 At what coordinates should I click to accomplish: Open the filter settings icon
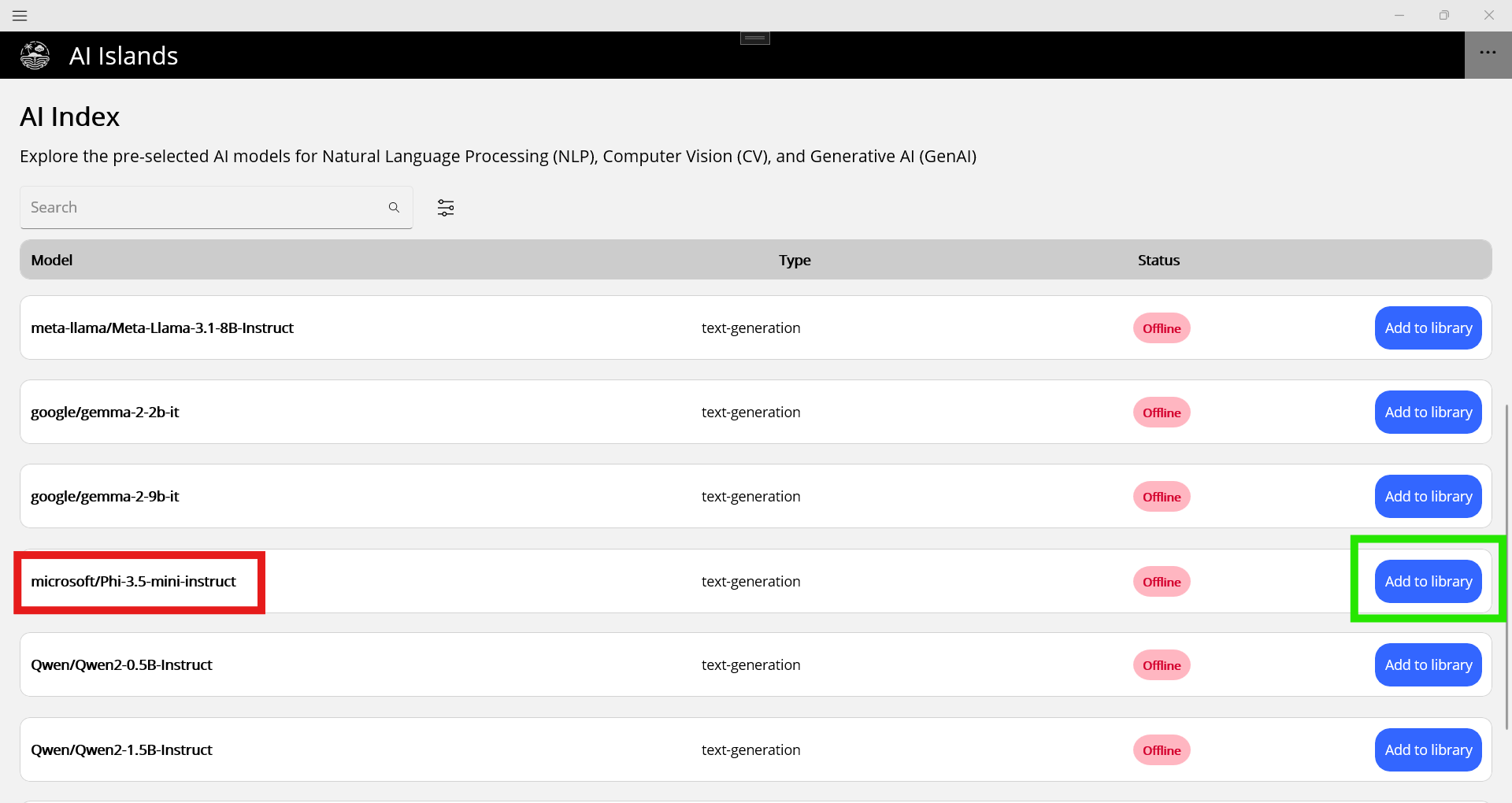click(x=446, y=207)
